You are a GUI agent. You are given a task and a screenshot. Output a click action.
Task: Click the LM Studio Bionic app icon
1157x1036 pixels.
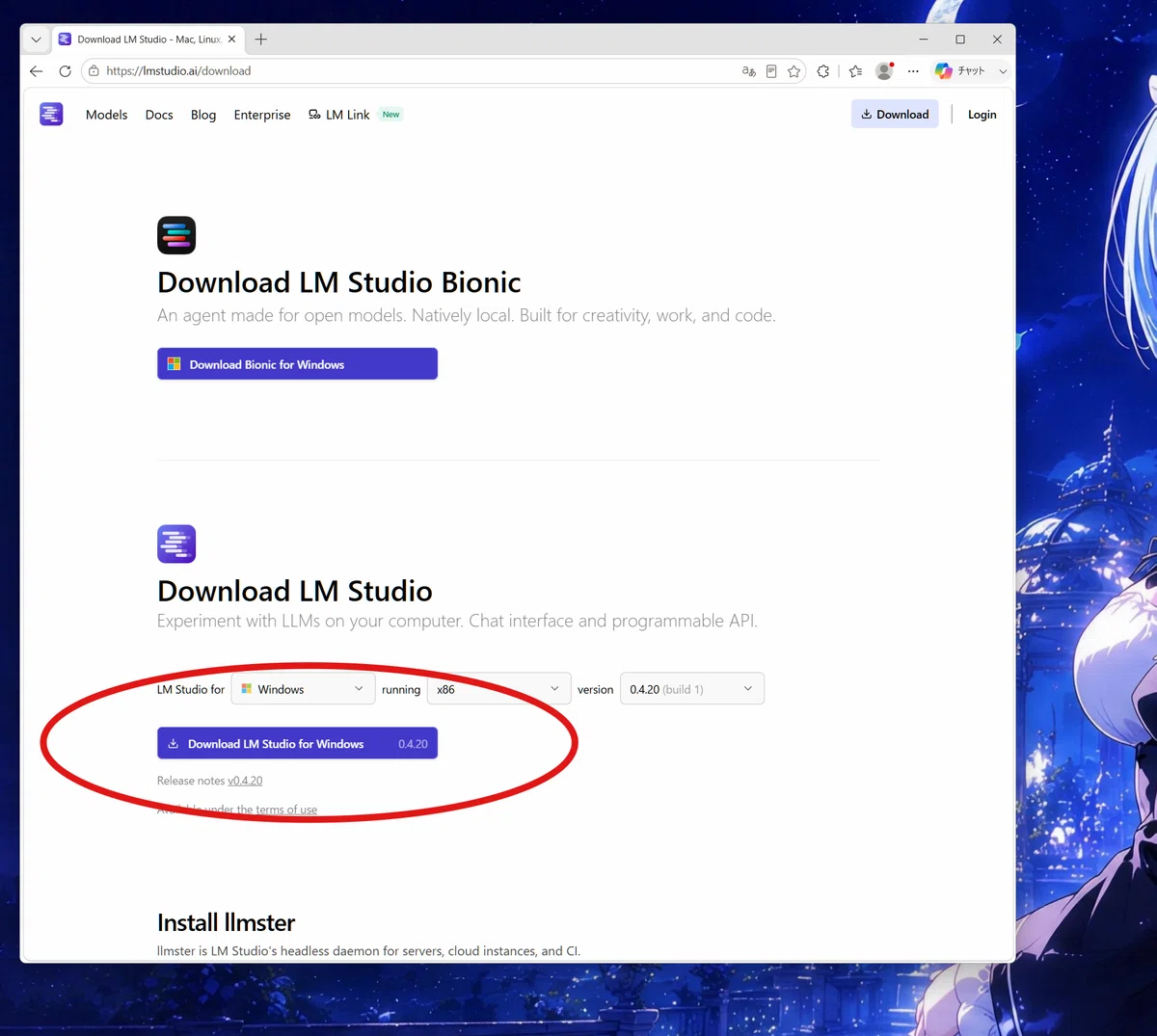tap(176, 235)
